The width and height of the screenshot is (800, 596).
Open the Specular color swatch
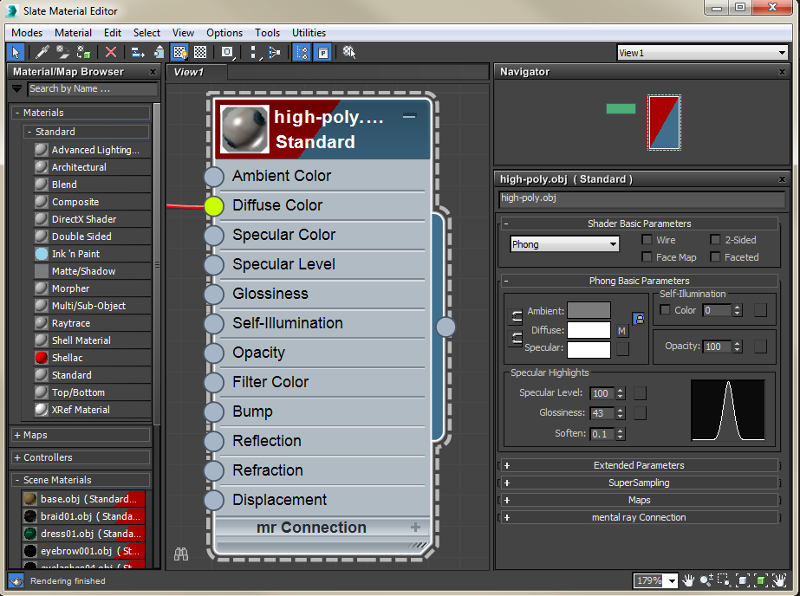[589, 350]
